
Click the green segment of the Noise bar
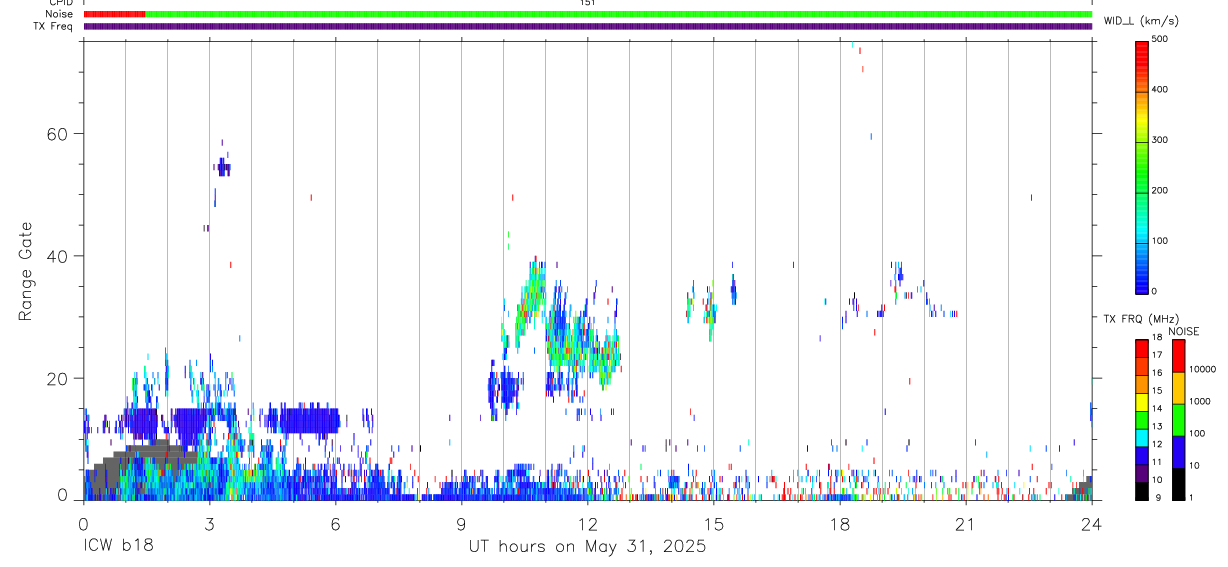(618, 14)
